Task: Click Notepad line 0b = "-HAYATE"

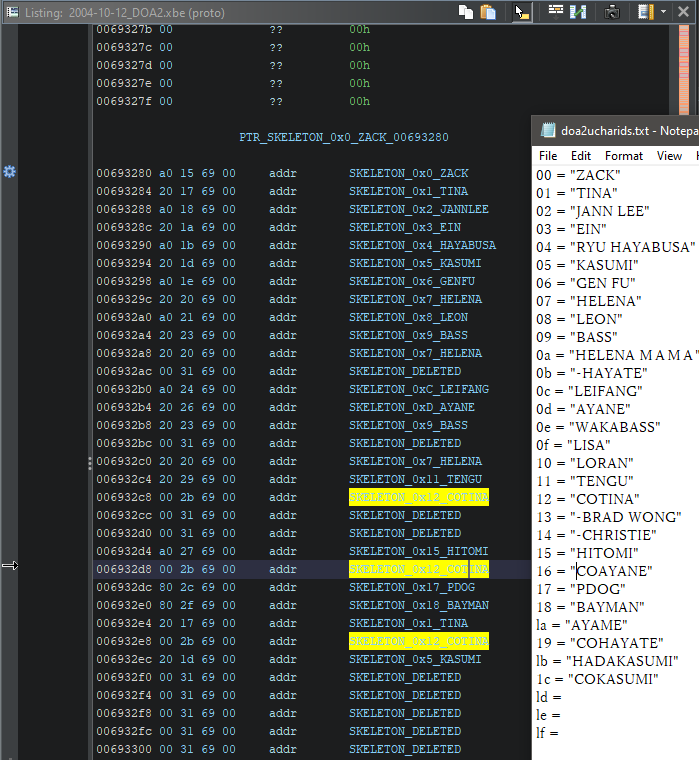Action: [592, 373]
